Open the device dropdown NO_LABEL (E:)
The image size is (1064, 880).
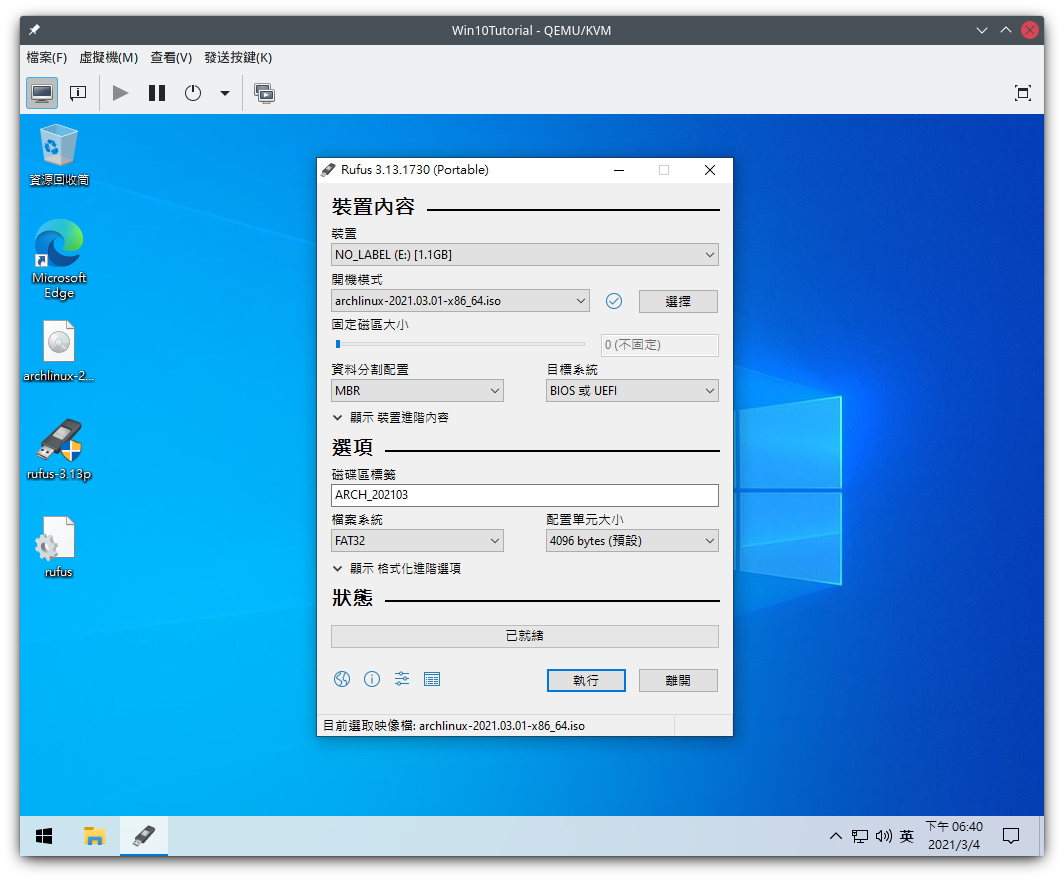click(525, 255)
